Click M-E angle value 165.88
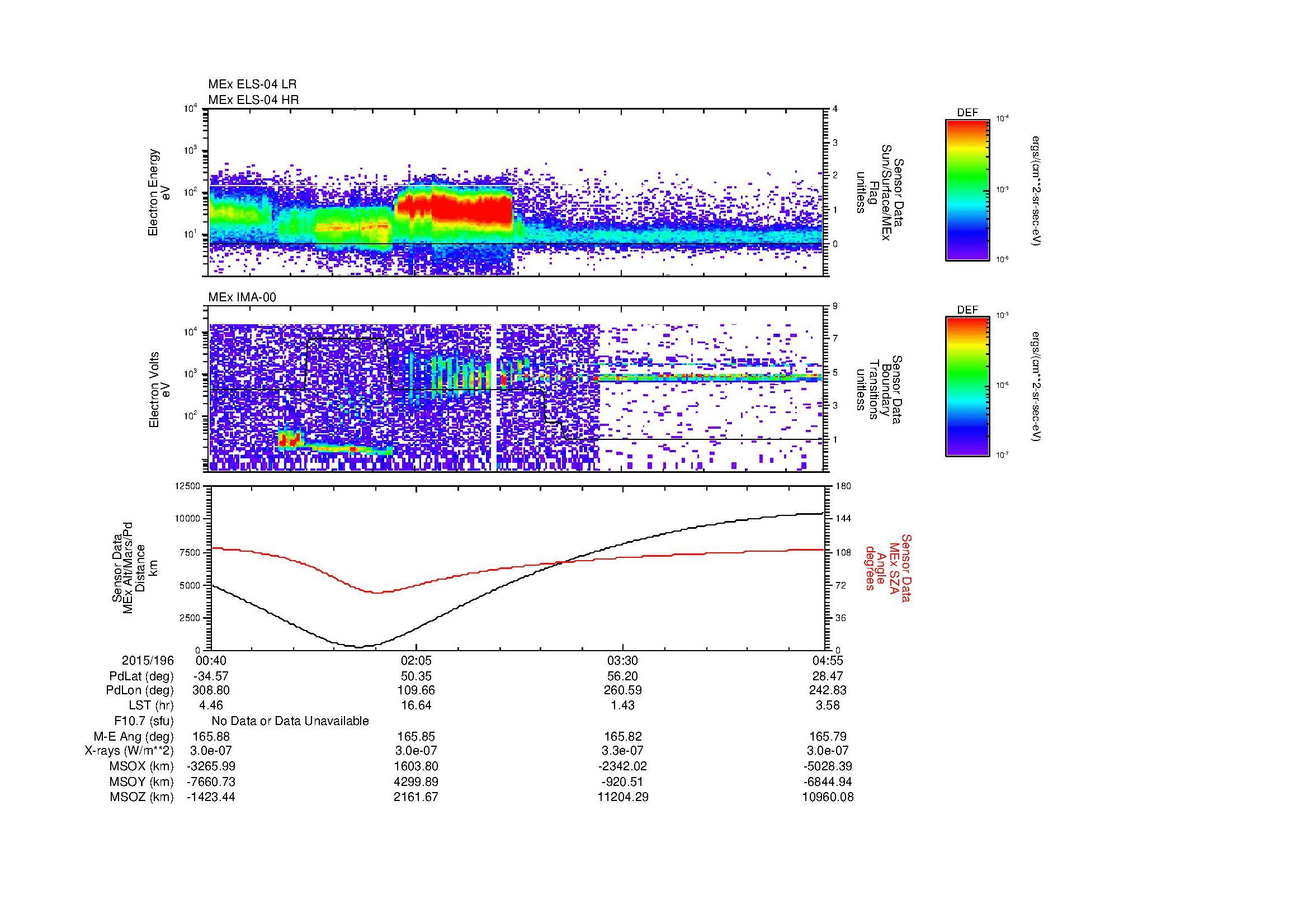Screen dimensions: 1308x924 pyautogui.click(x=211, y=737)
